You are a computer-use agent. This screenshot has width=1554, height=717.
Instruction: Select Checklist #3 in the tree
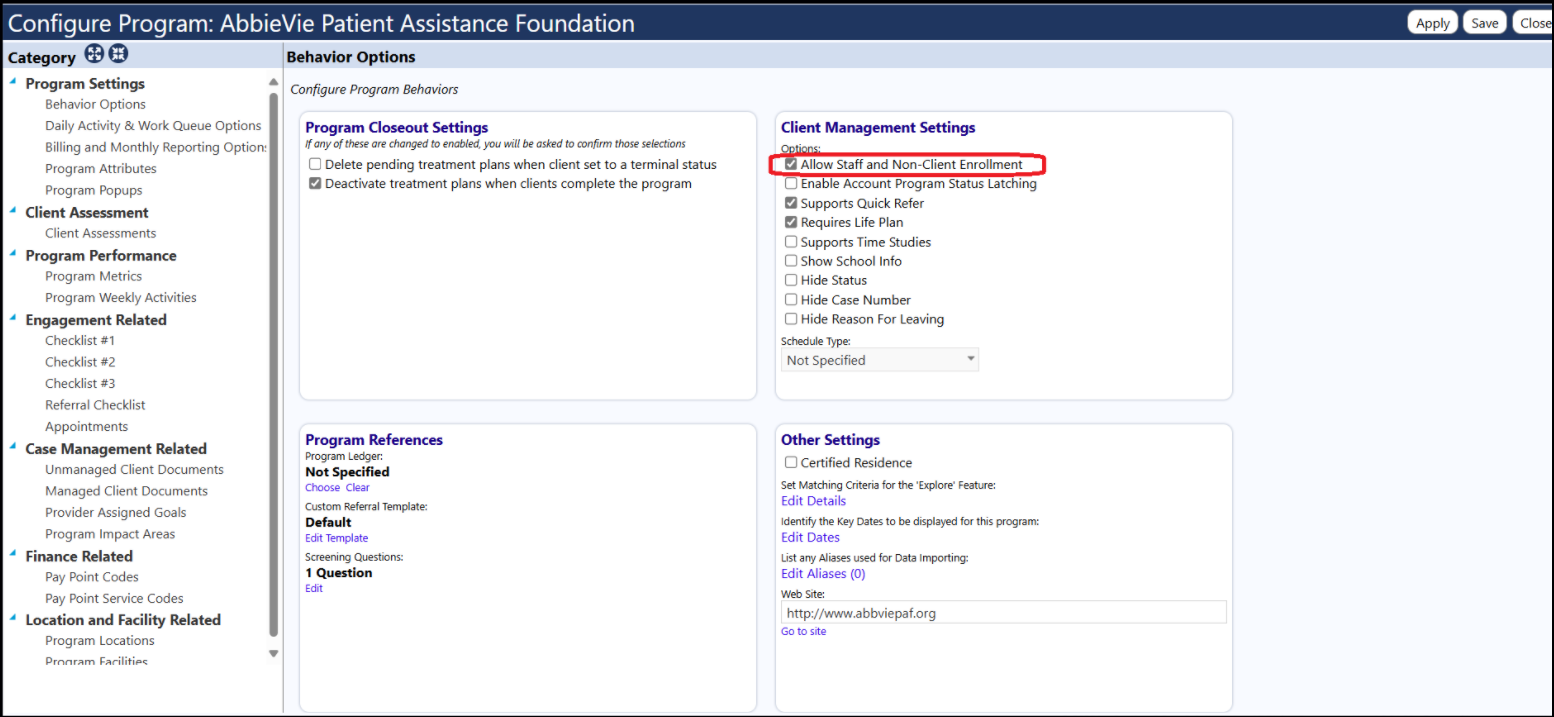click(x=80, y=384)
